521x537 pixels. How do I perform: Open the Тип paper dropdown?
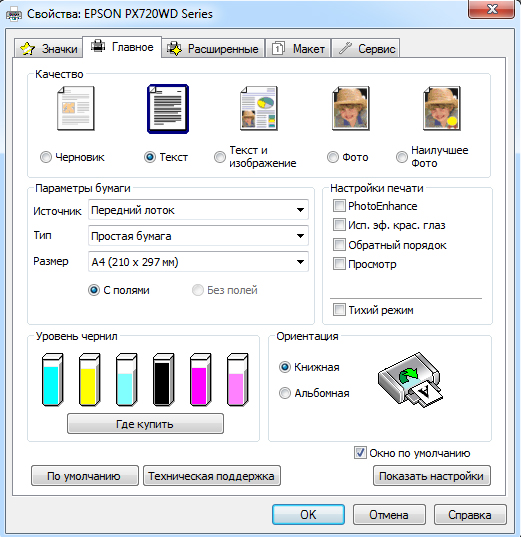(x=198, y=236)
